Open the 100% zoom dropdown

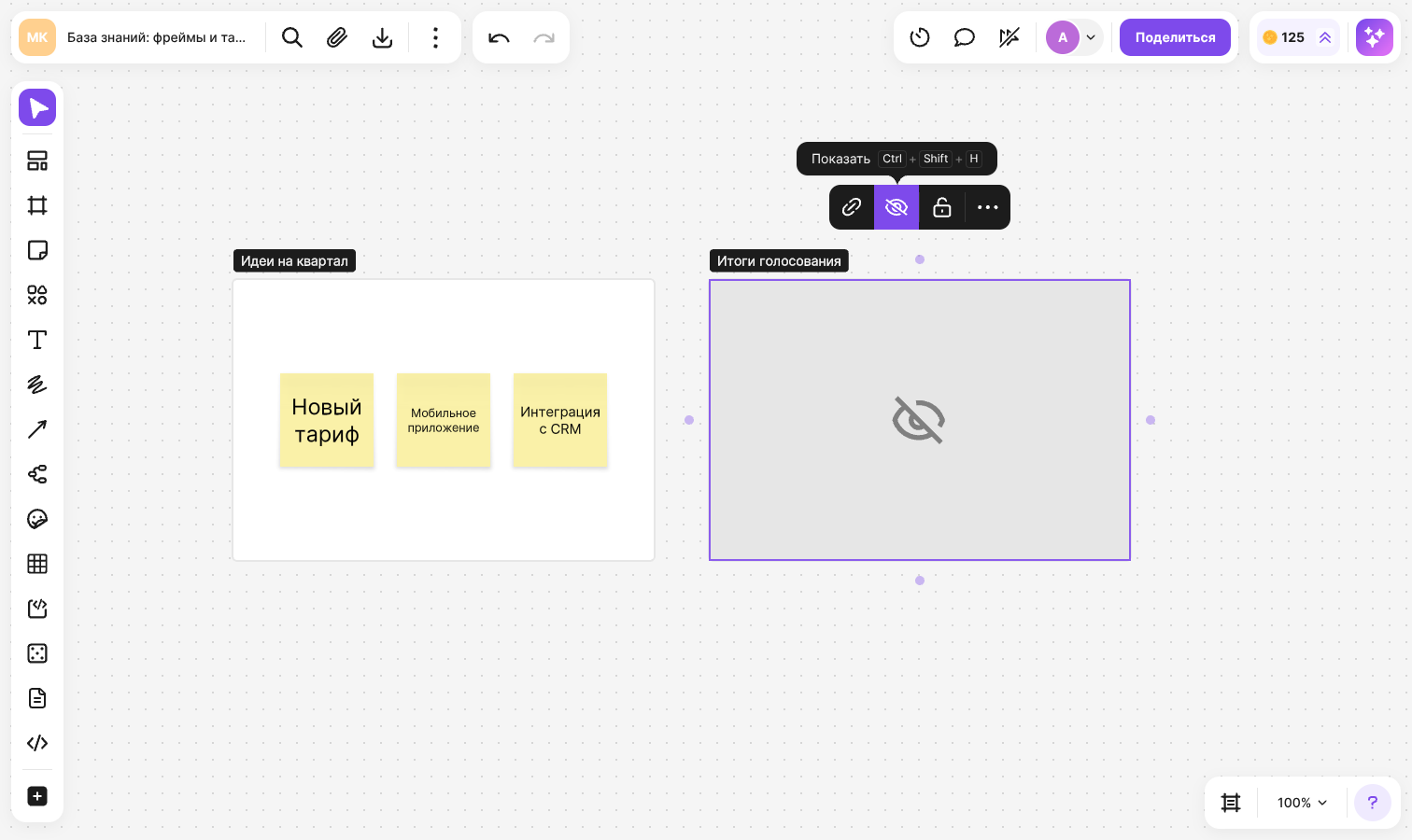click(1302, 803)
